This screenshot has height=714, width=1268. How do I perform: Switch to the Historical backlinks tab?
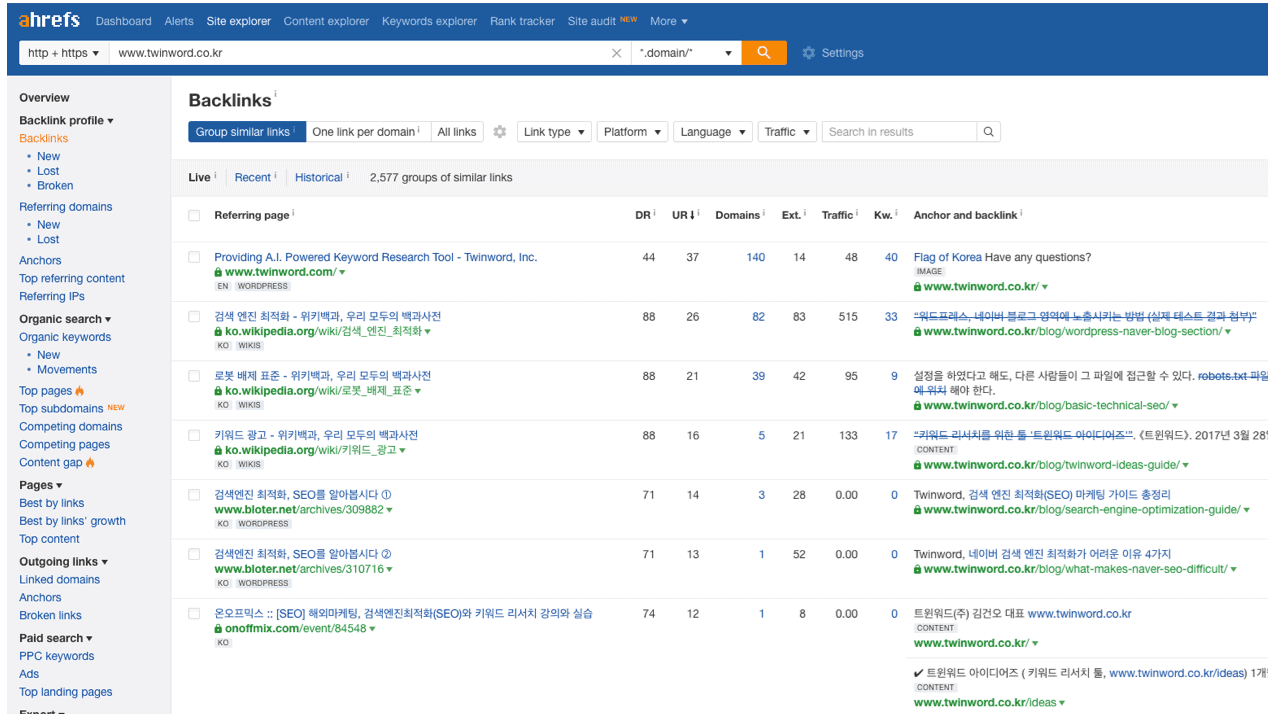pyautogui.click(x=319, y=177)
